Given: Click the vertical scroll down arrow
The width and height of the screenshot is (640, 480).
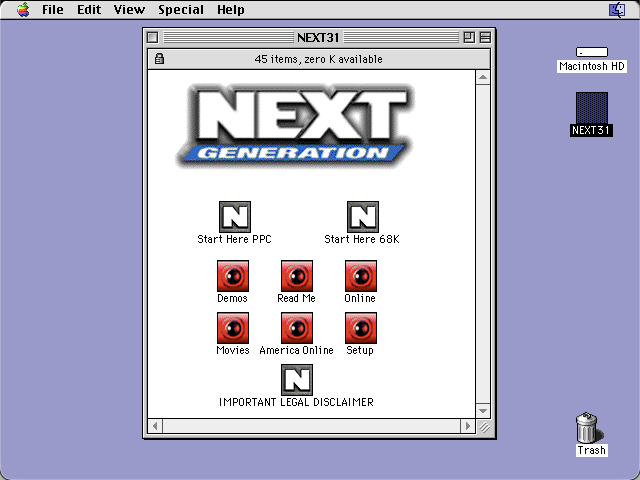Looking at the screenshot, I should coord(483,411).
